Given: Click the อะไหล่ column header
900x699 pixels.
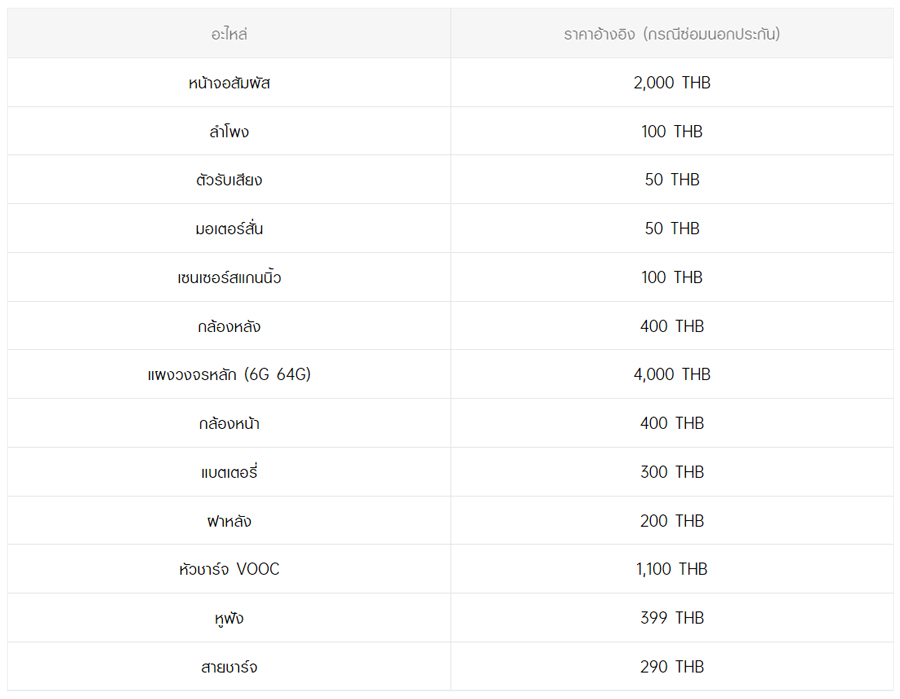Looking at the screenshot, I should click(229, 34).
